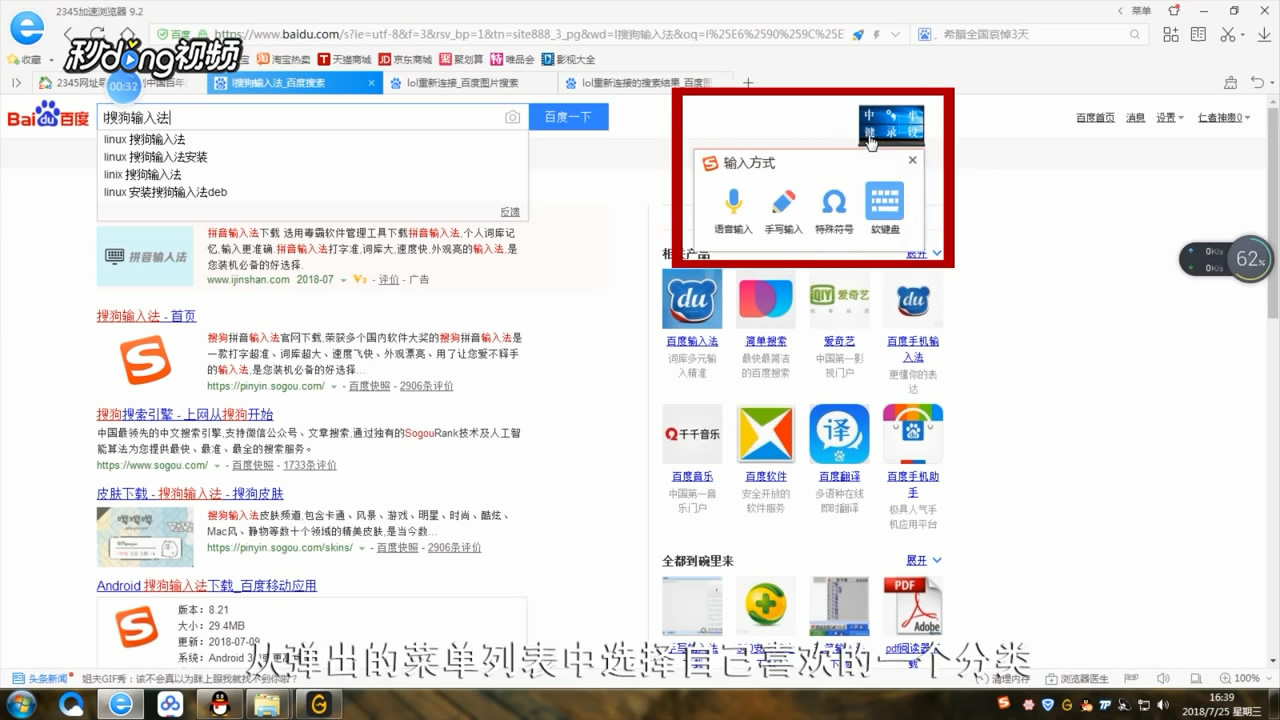1280x720 pixels.
Task: Open the '搜狗输入法 - 首页' result link
Action: click(x=146, y=316)
